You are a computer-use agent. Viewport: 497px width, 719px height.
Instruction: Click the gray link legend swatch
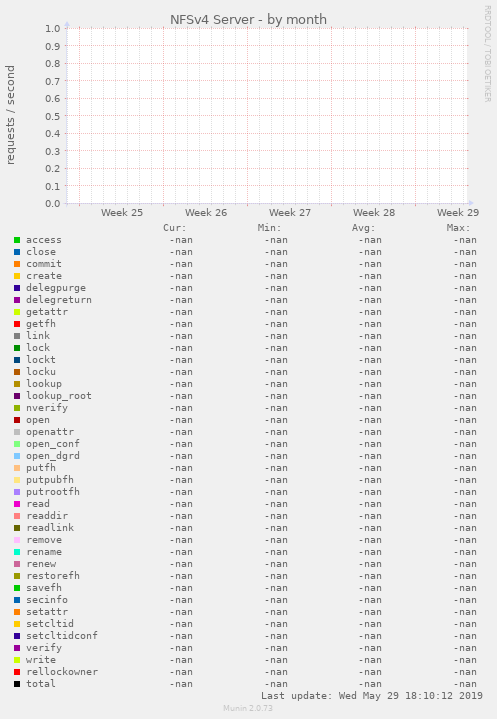coord(17,336)
